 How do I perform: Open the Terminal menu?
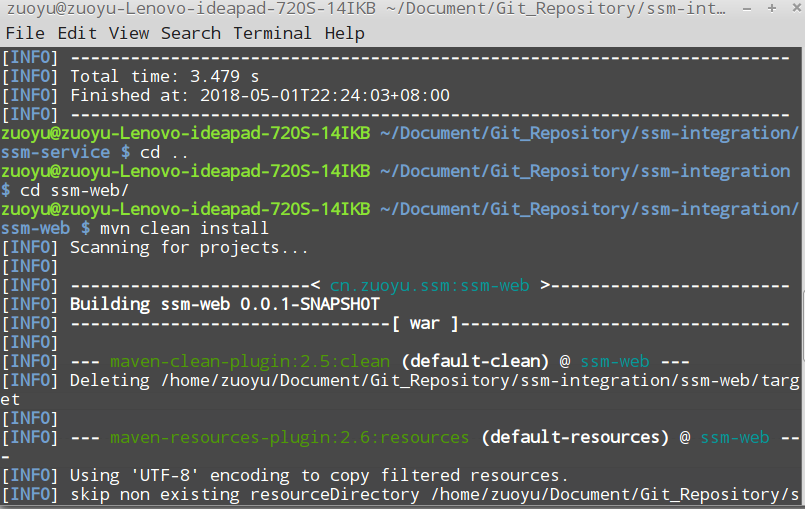273,33
